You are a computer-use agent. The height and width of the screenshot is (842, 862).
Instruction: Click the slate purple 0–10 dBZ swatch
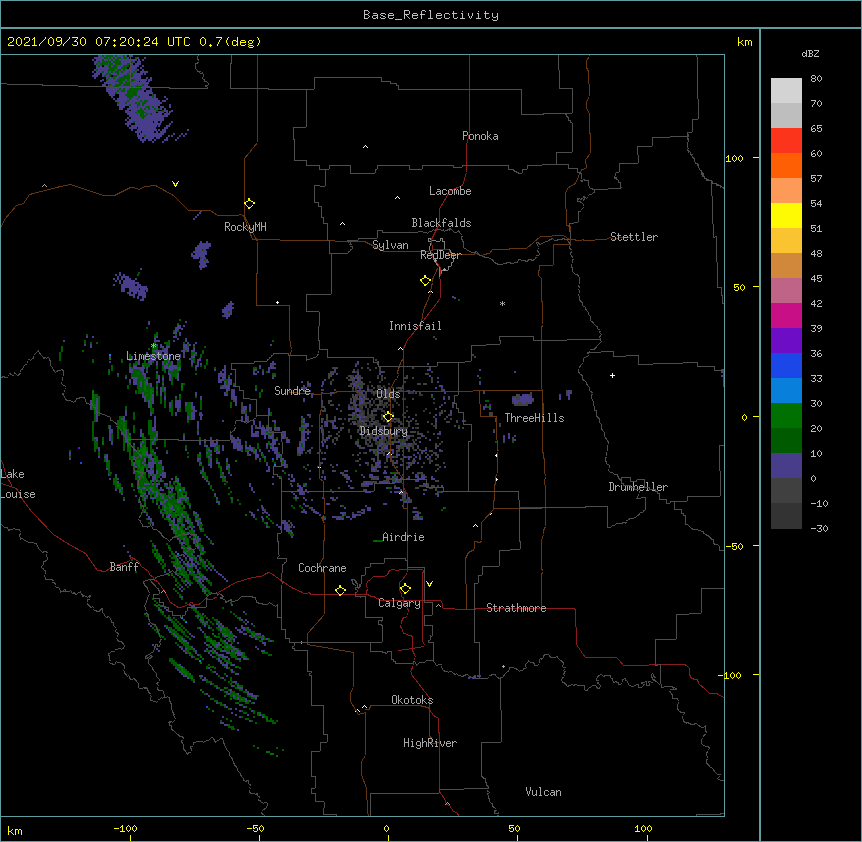[786, 466]
